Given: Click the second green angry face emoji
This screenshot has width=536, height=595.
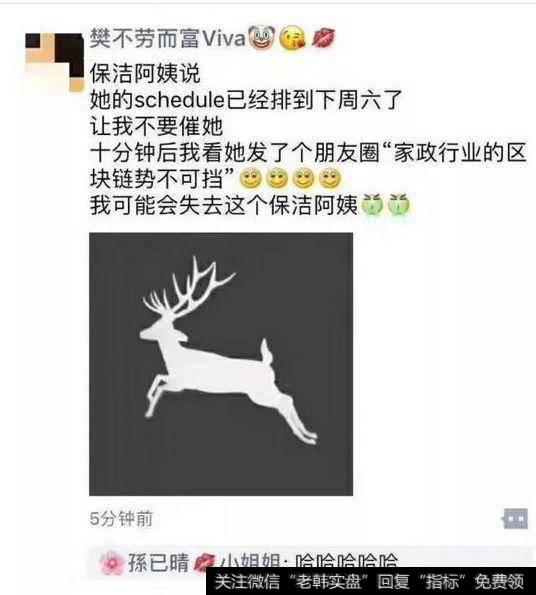Looking at the screenshot, I should click(399, 205).
